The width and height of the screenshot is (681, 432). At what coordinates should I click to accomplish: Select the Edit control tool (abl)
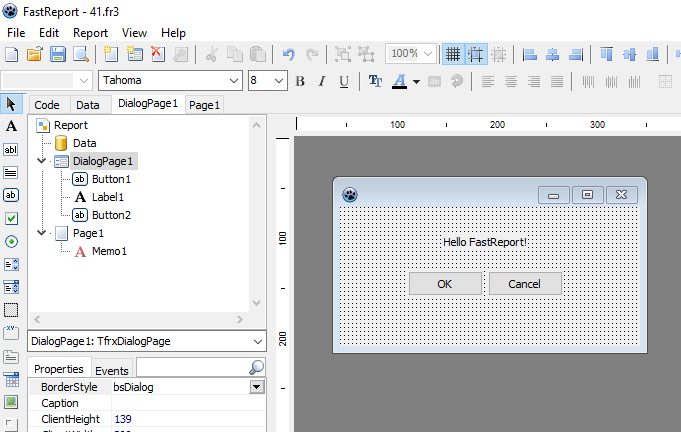point(11,150)
